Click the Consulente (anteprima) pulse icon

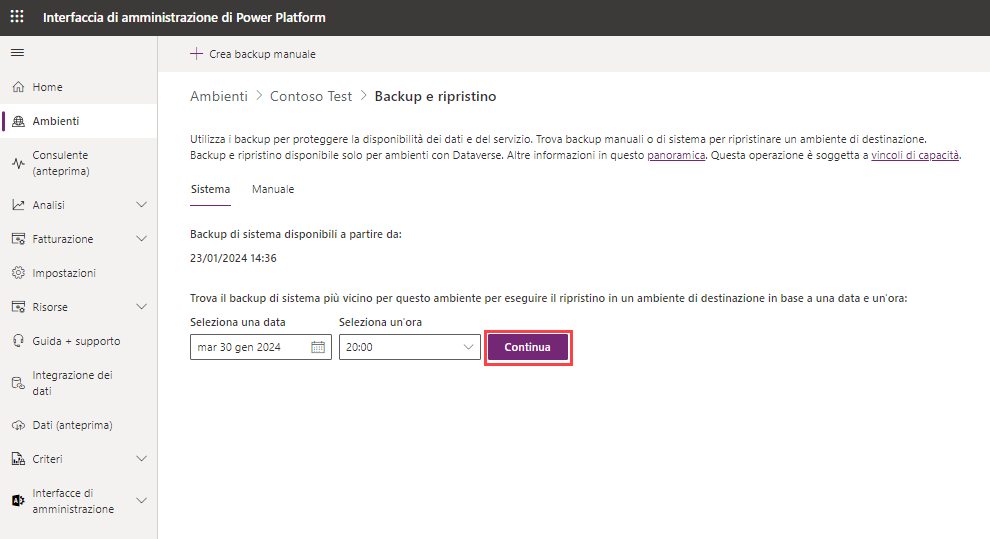(18, 163)
